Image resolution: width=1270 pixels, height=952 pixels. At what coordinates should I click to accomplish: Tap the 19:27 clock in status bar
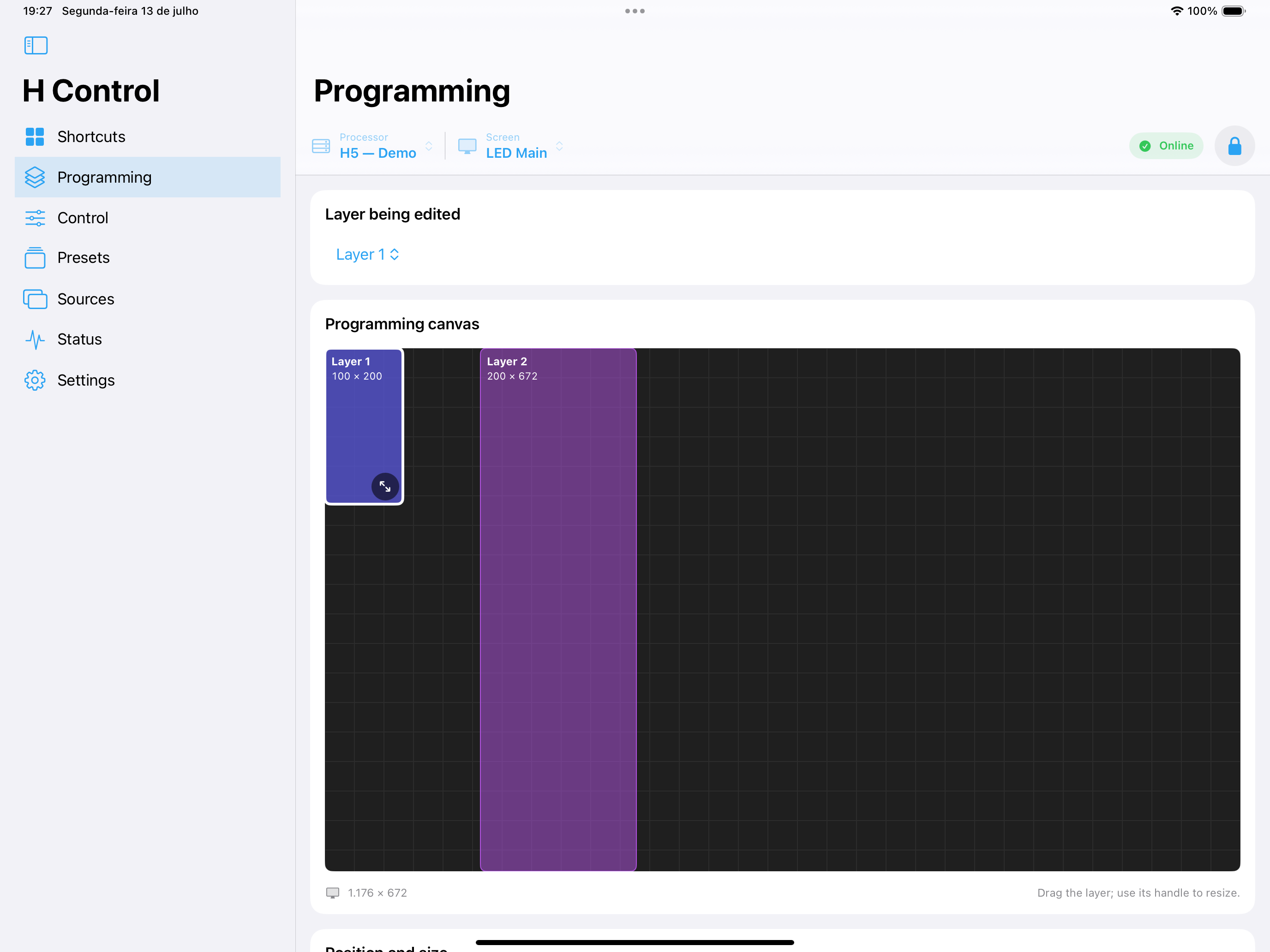point(37,11)
